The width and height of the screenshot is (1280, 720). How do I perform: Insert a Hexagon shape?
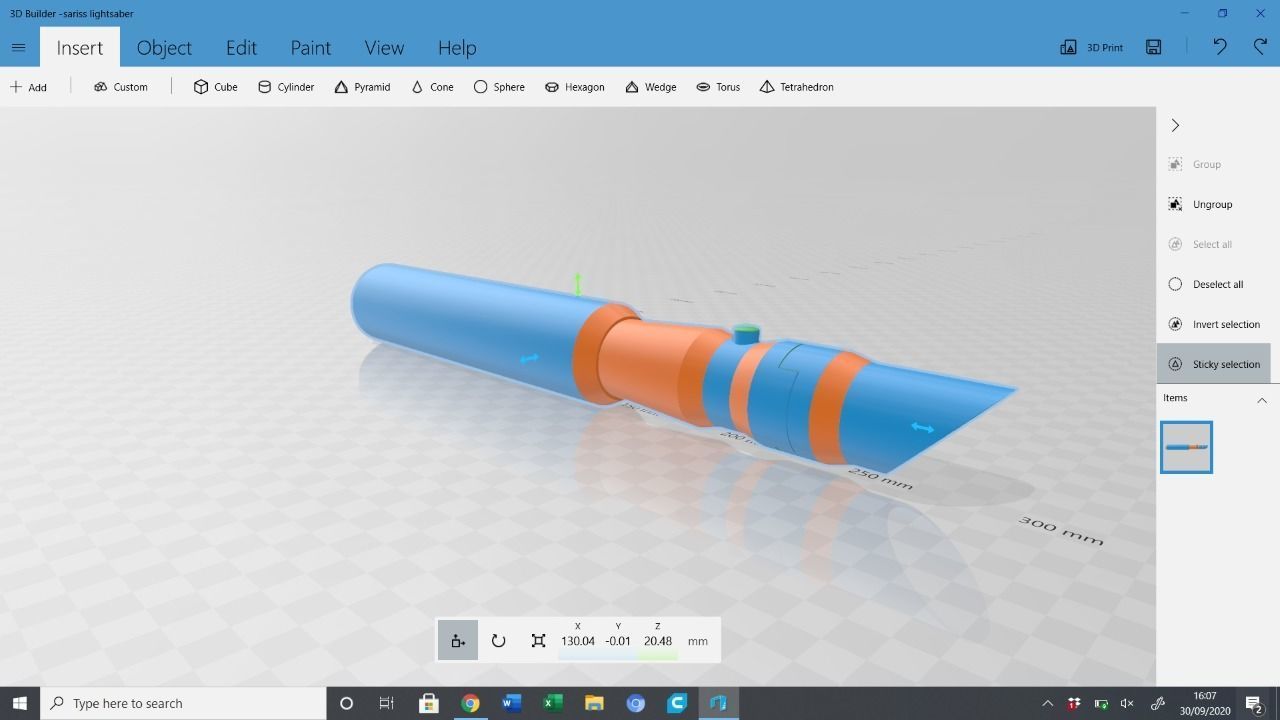(x=574, y=87)
